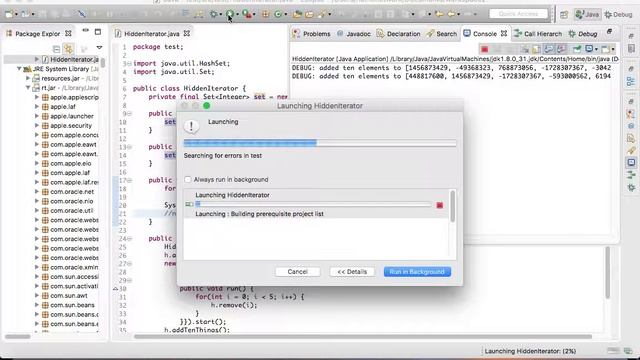The height and width of the screenshot is (360, 640).
Task: Collapse the rt.jar node
Action: (28, 88)
